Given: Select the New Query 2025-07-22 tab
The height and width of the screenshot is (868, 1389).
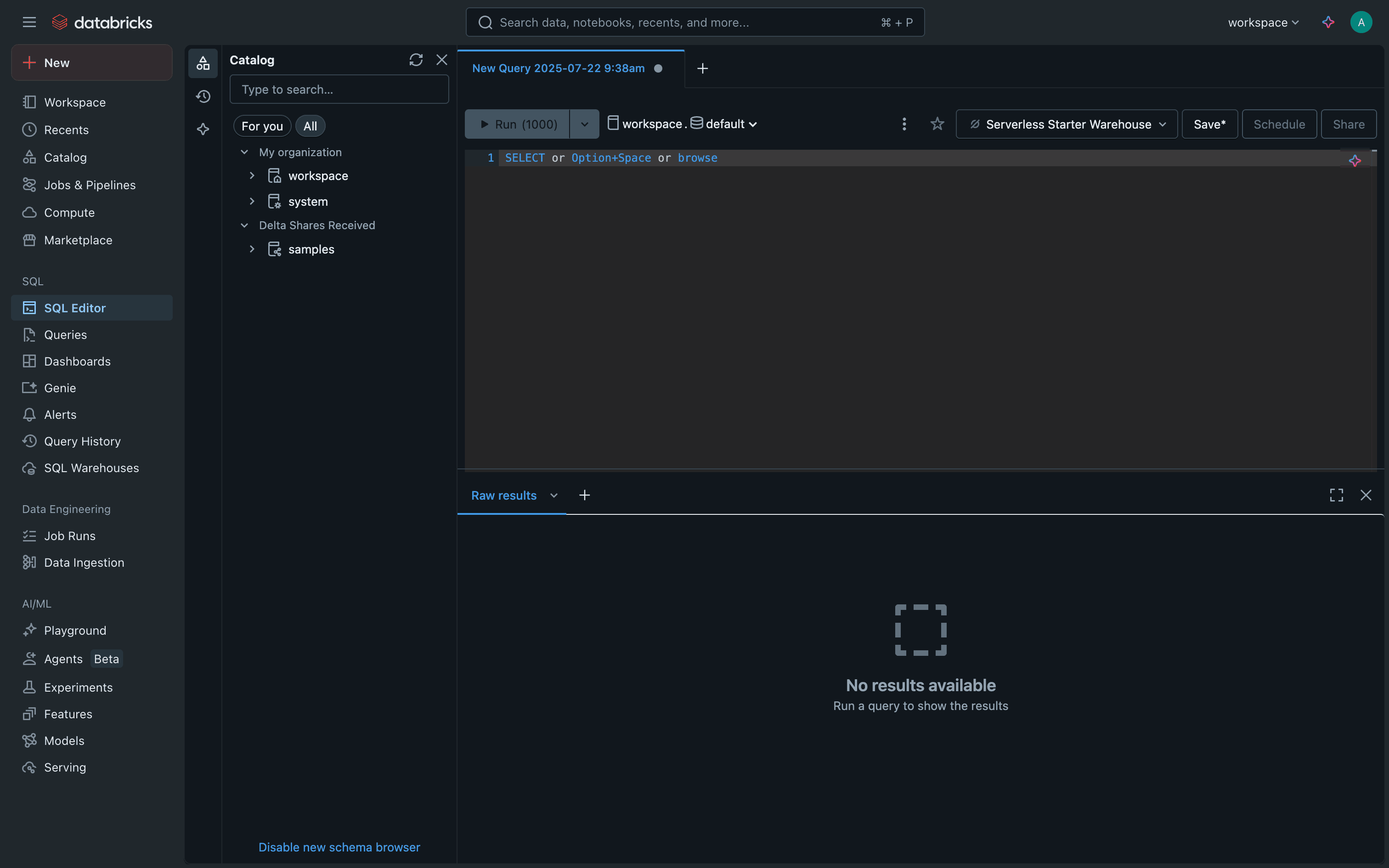Looking at the screenshot, I should tap(559, 68).
